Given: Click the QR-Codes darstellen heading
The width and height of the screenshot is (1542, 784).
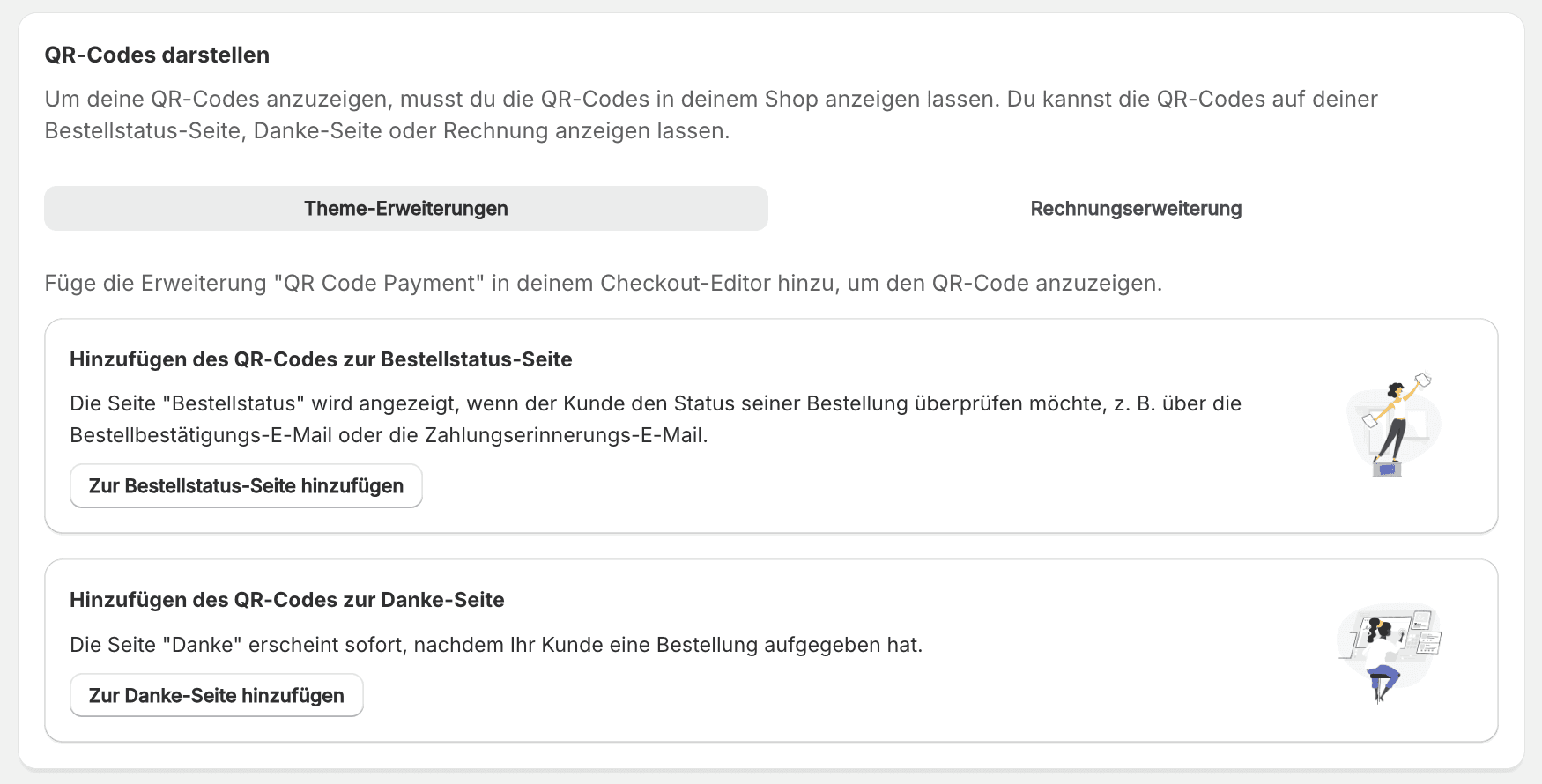Looking at the screenshot, I should pos(157,54).
